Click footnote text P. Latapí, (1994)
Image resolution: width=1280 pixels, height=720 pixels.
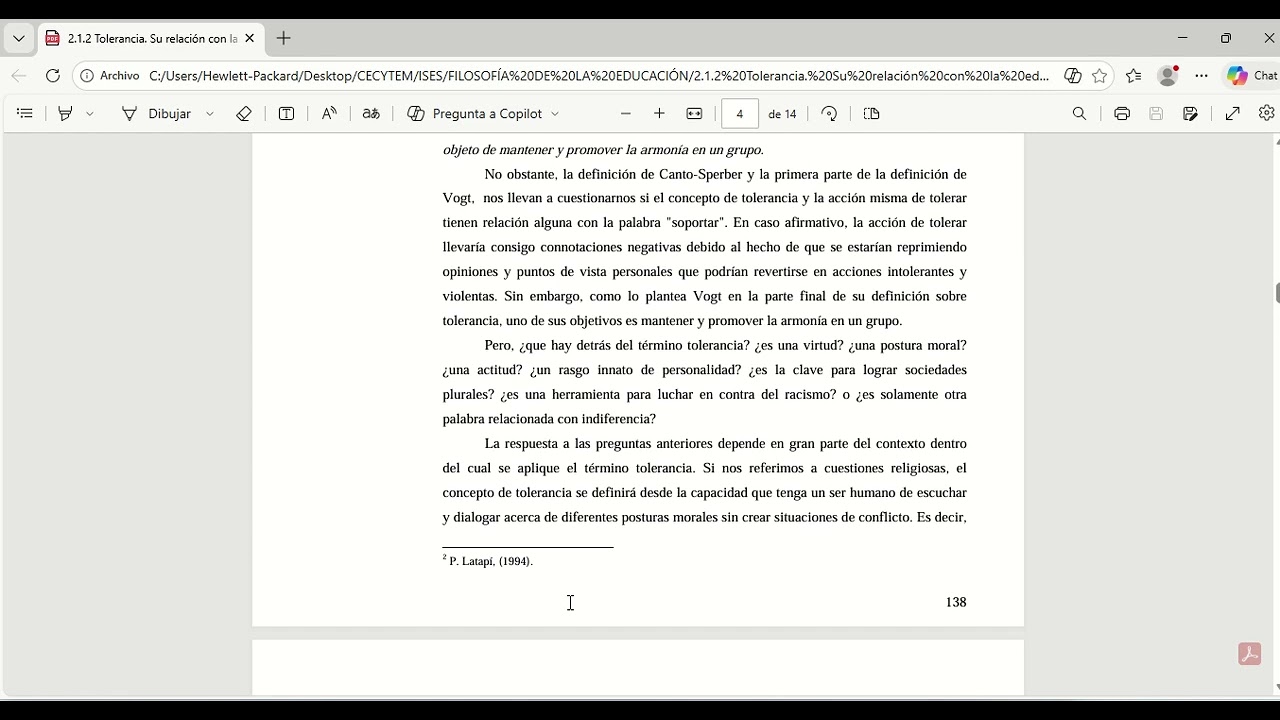(491, 562)
